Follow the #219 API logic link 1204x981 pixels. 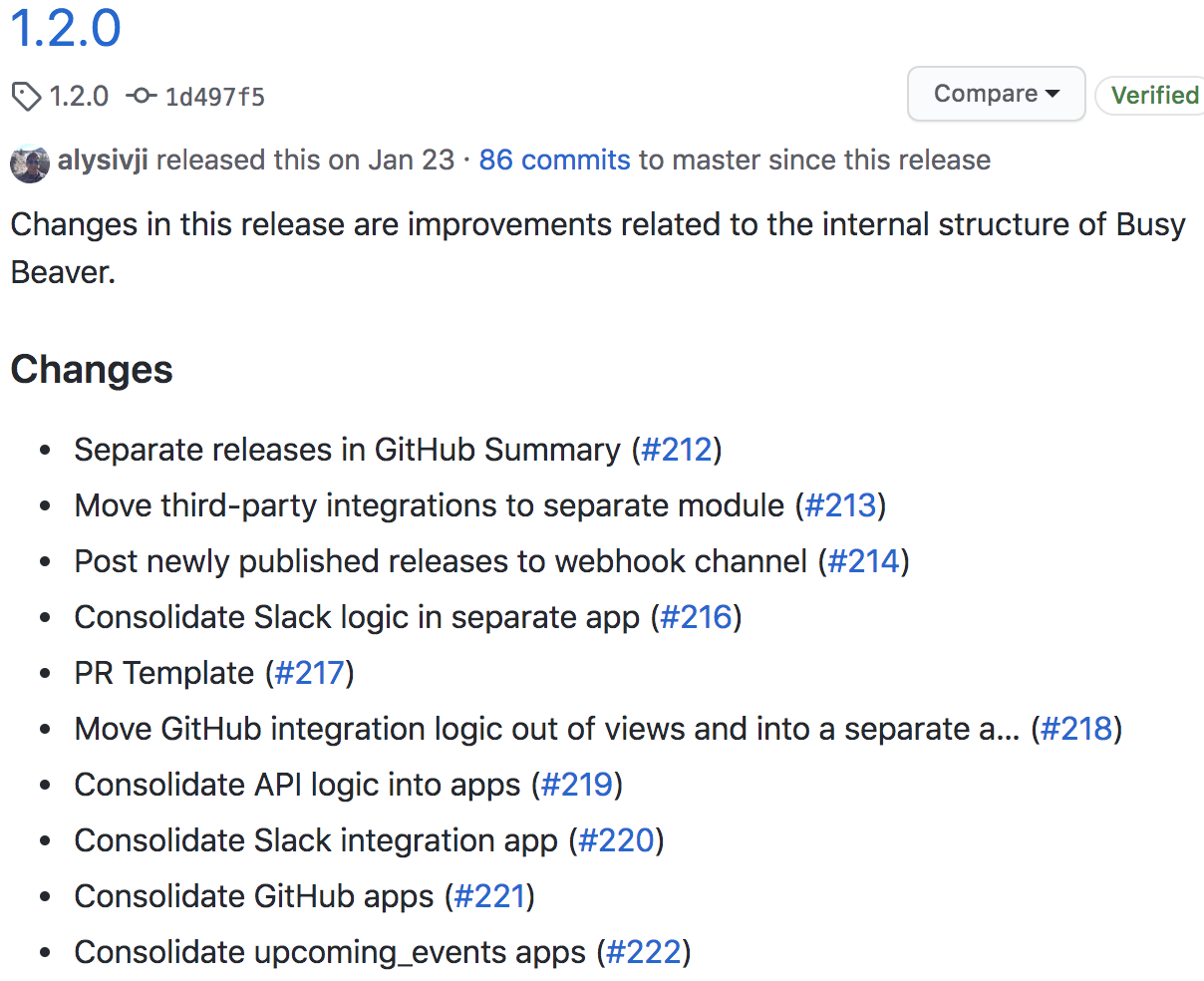(x=576, y=785)
